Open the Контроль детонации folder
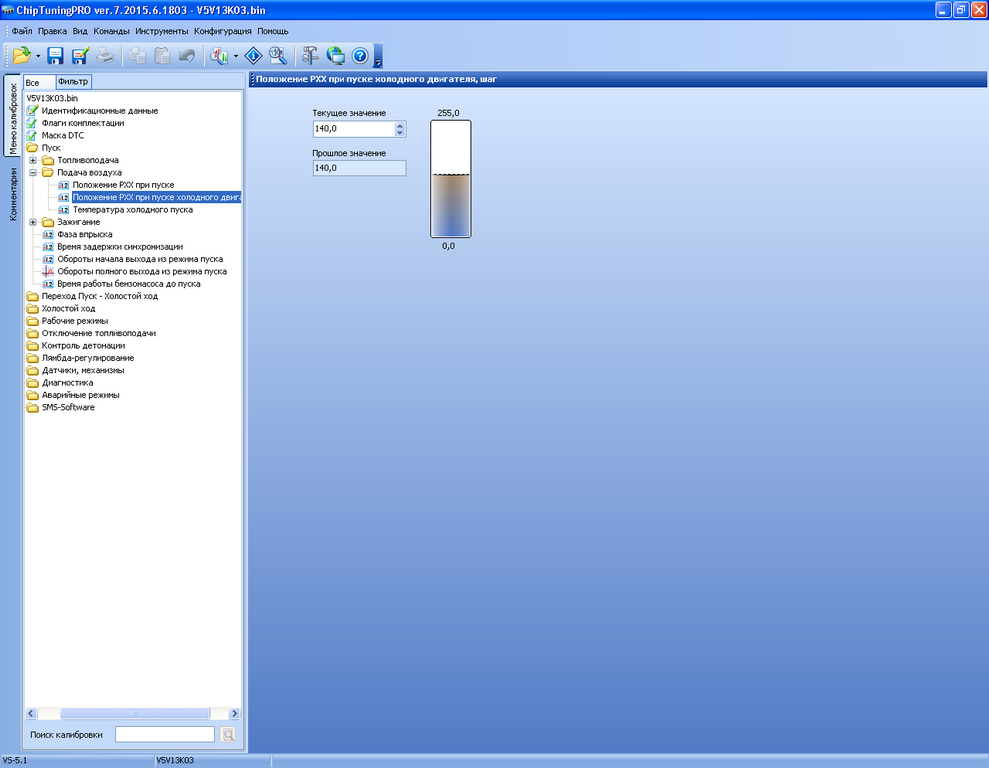This screenshot has width=989, height=768. pyautogui.click(x=83, y=346)
